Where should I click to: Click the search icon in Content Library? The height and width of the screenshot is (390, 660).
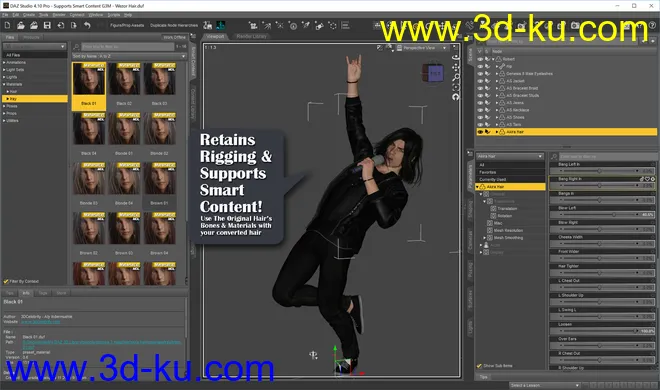click(x=76, y=46)
